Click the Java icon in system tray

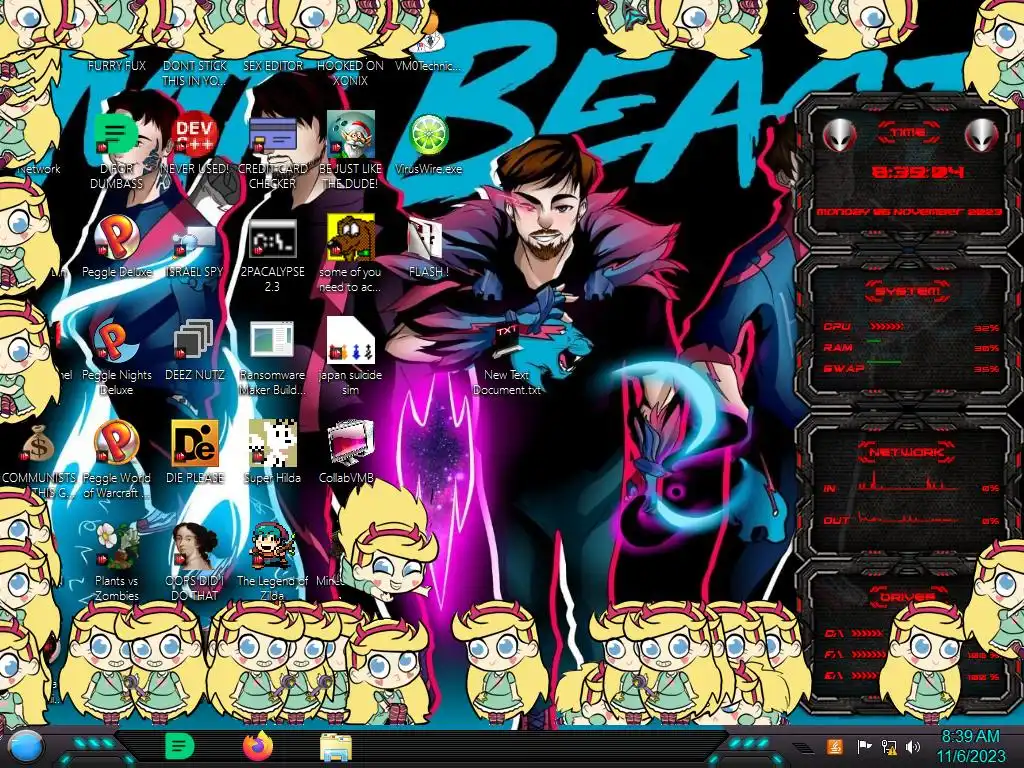(x=834, y=746)
